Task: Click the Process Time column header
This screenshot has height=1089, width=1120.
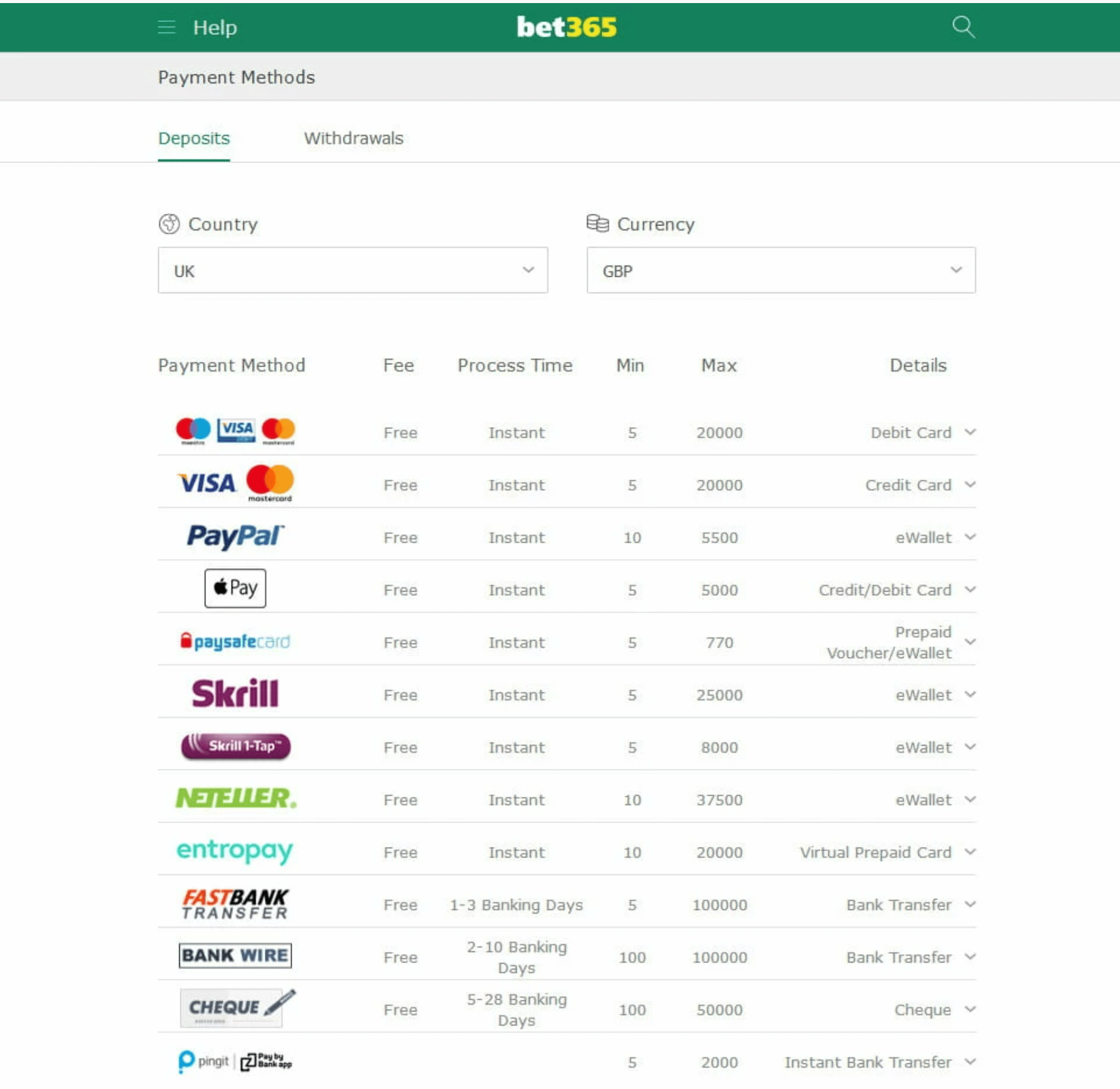Action: coord(515,365)
